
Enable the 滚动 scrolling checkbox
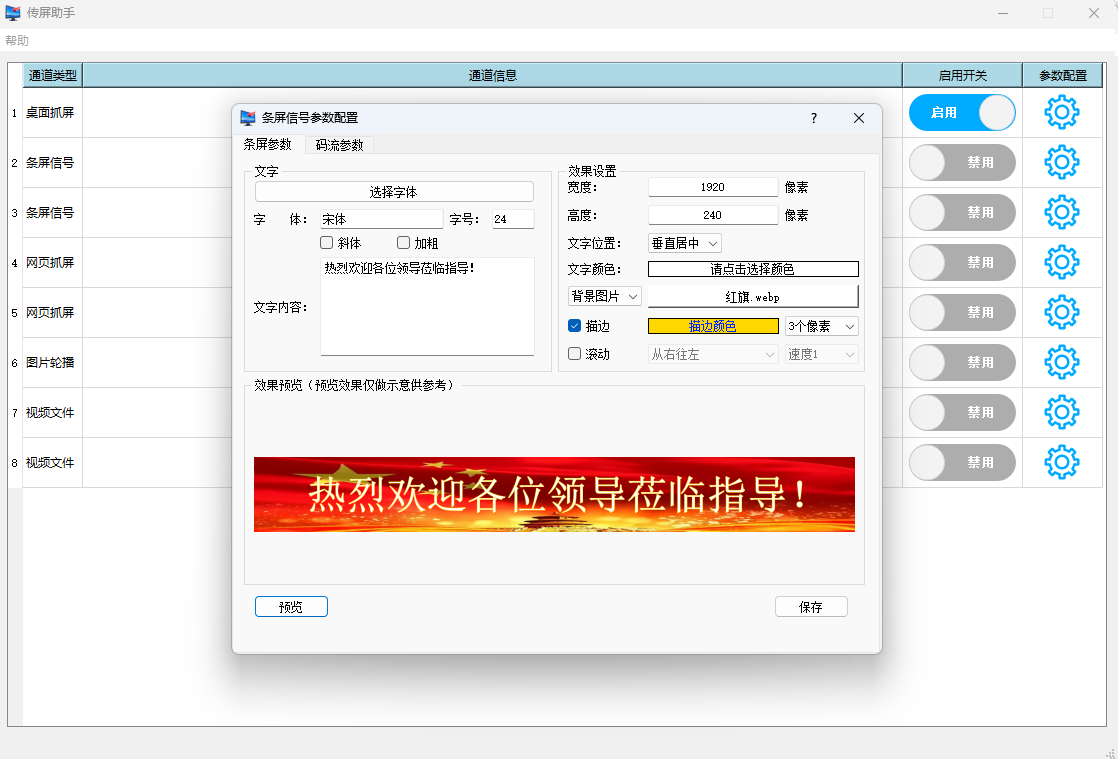pos(575,354)
